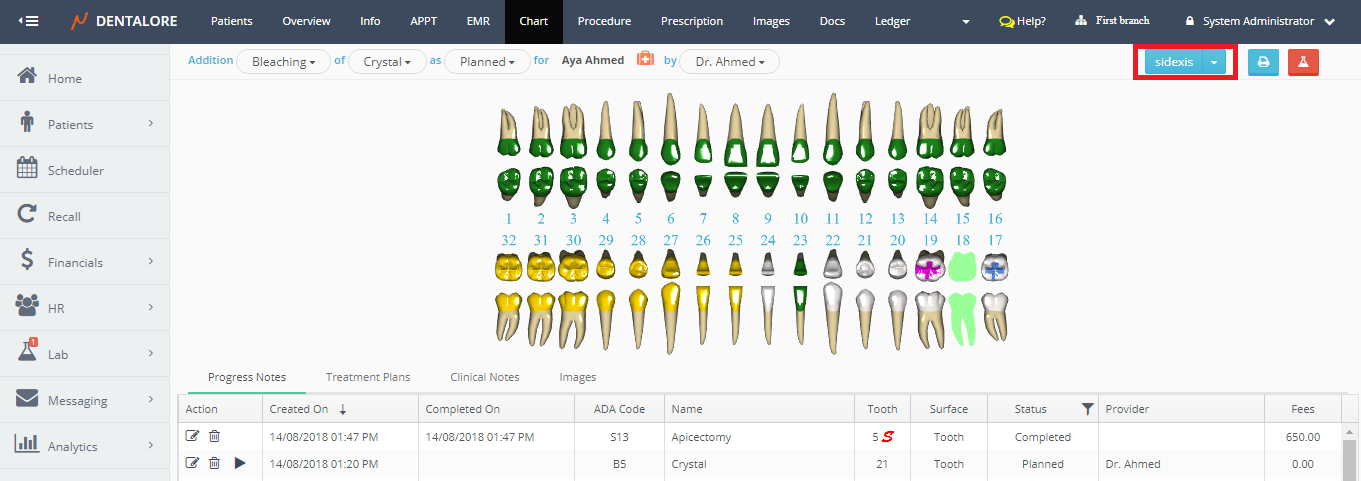Open the Dr. Ahmed provider dropdown
1361x481 pixels.
pos(729,62)
